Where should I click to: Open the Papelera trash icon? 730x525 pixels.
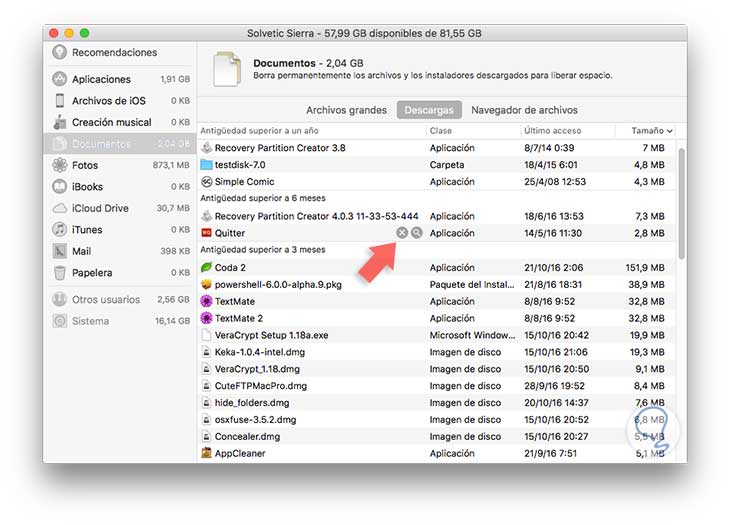click(x=60, y=273)
